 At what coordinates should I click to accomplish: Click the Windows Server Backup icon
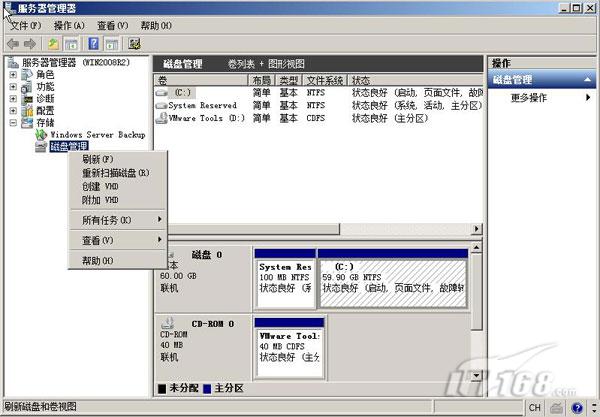[41, 135]
